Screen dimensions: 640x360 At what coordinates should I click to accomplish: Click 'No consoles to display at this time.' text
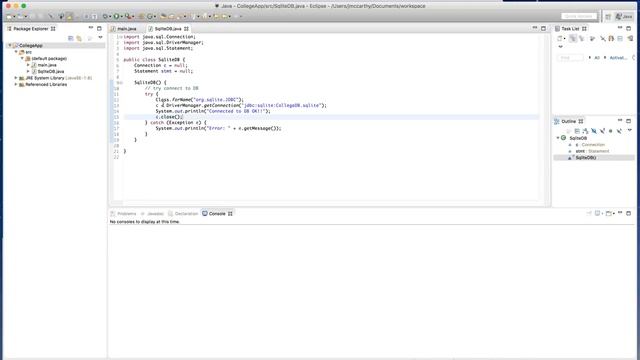(x=144, y=222)
